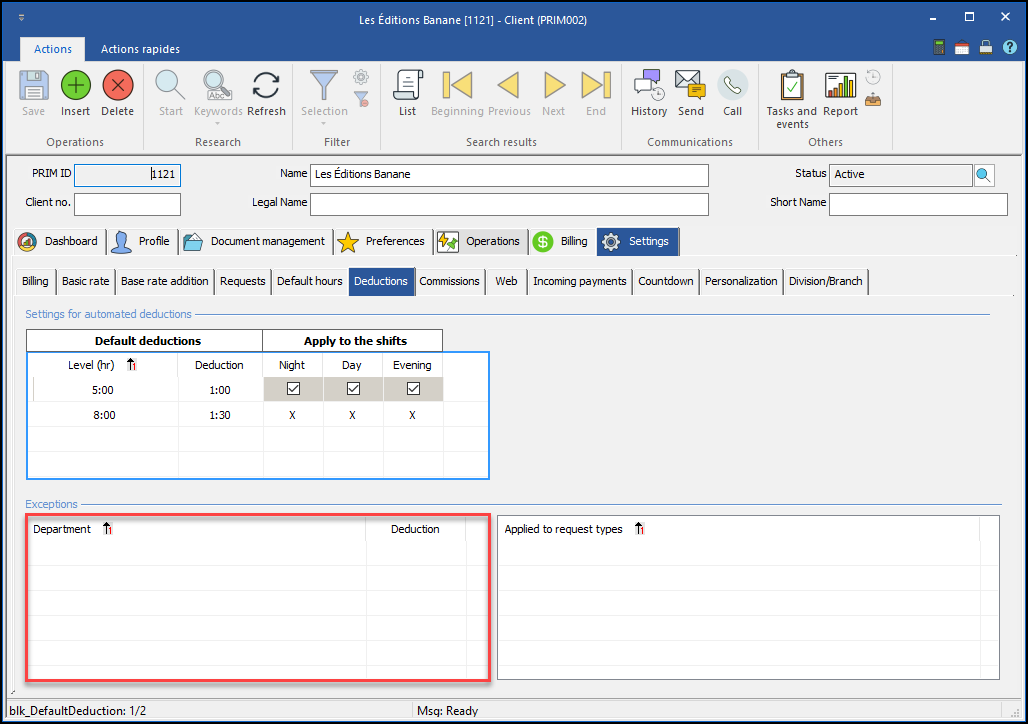Toggle Evening X mark in 8:00 row
The image size is (1028, 724).
[412, 415]
